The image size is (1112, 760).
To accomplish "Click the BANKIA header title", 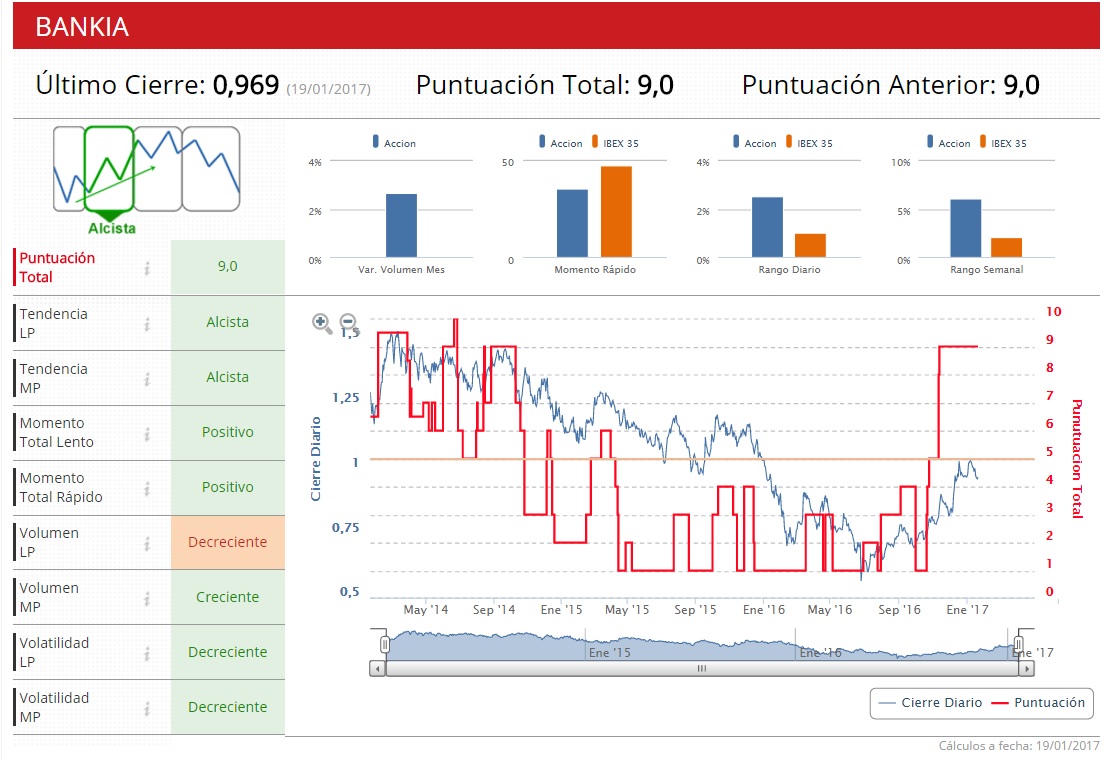I will (x=82, y=27).
